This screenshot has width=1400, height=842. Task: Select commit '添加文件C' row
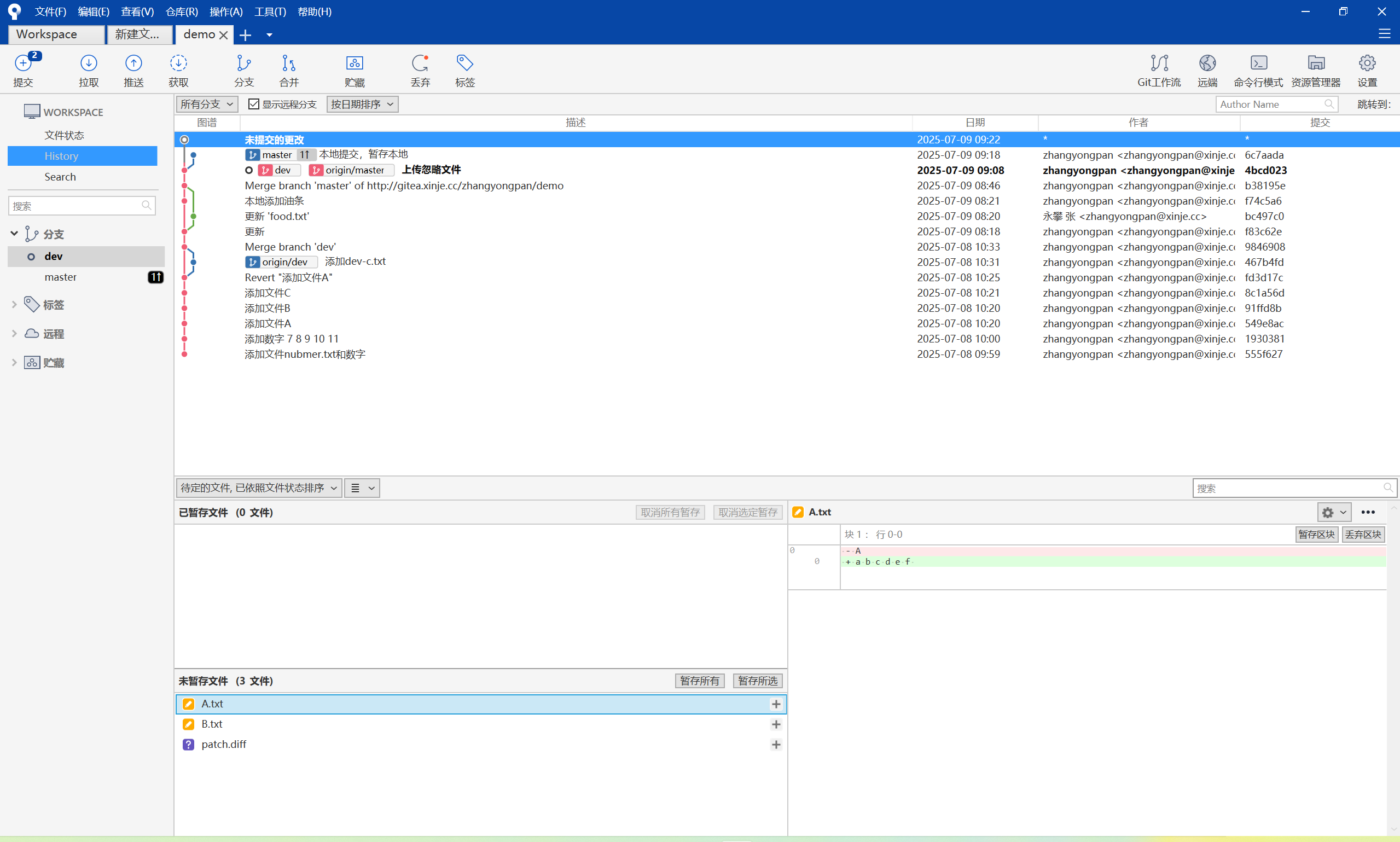pos(787,293)
